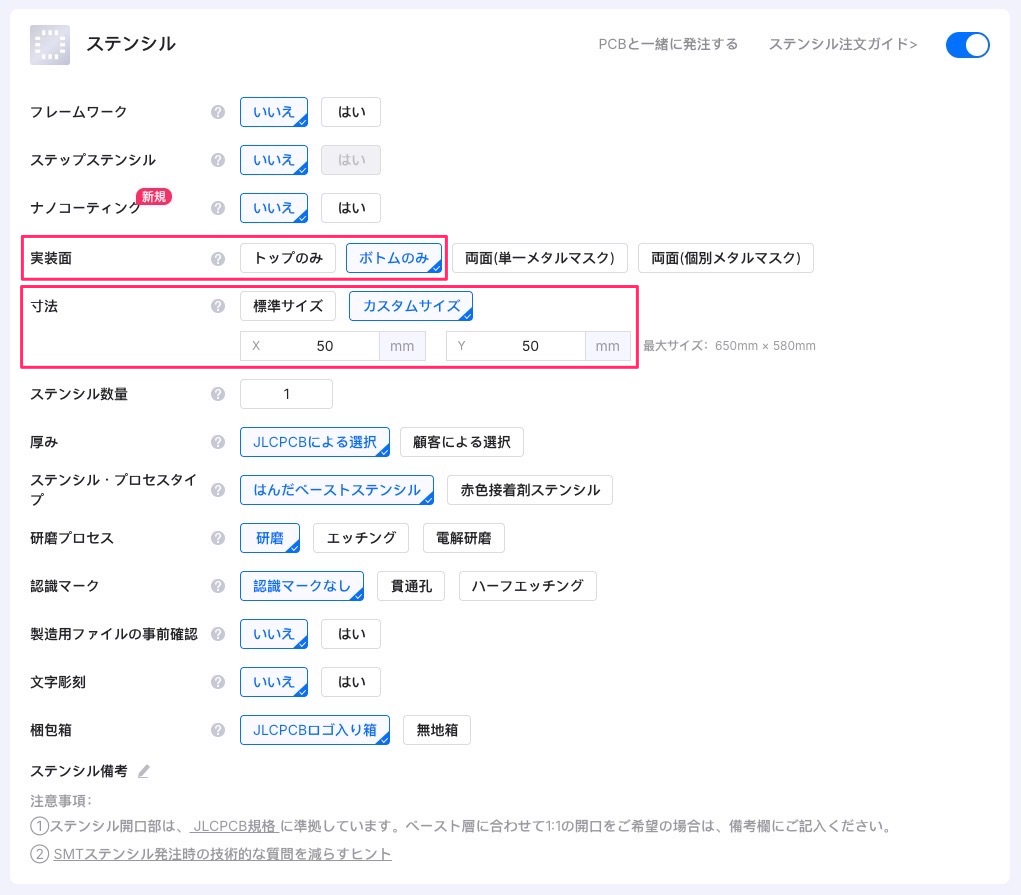Click the pencil icon beside ステンシル備考

click(144, 771)
